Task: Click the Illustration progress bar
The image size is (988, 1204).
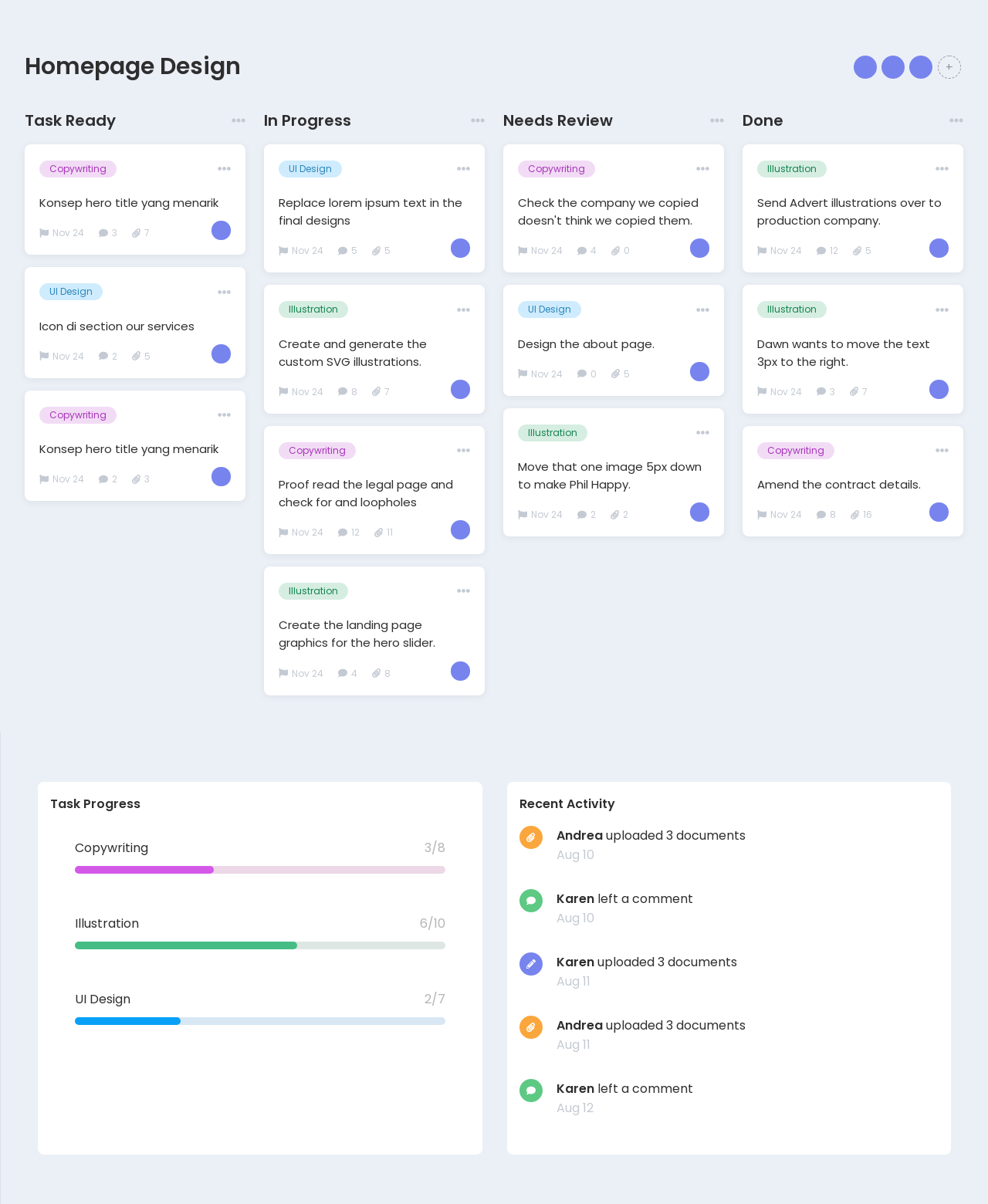Action: coord(260,945)
